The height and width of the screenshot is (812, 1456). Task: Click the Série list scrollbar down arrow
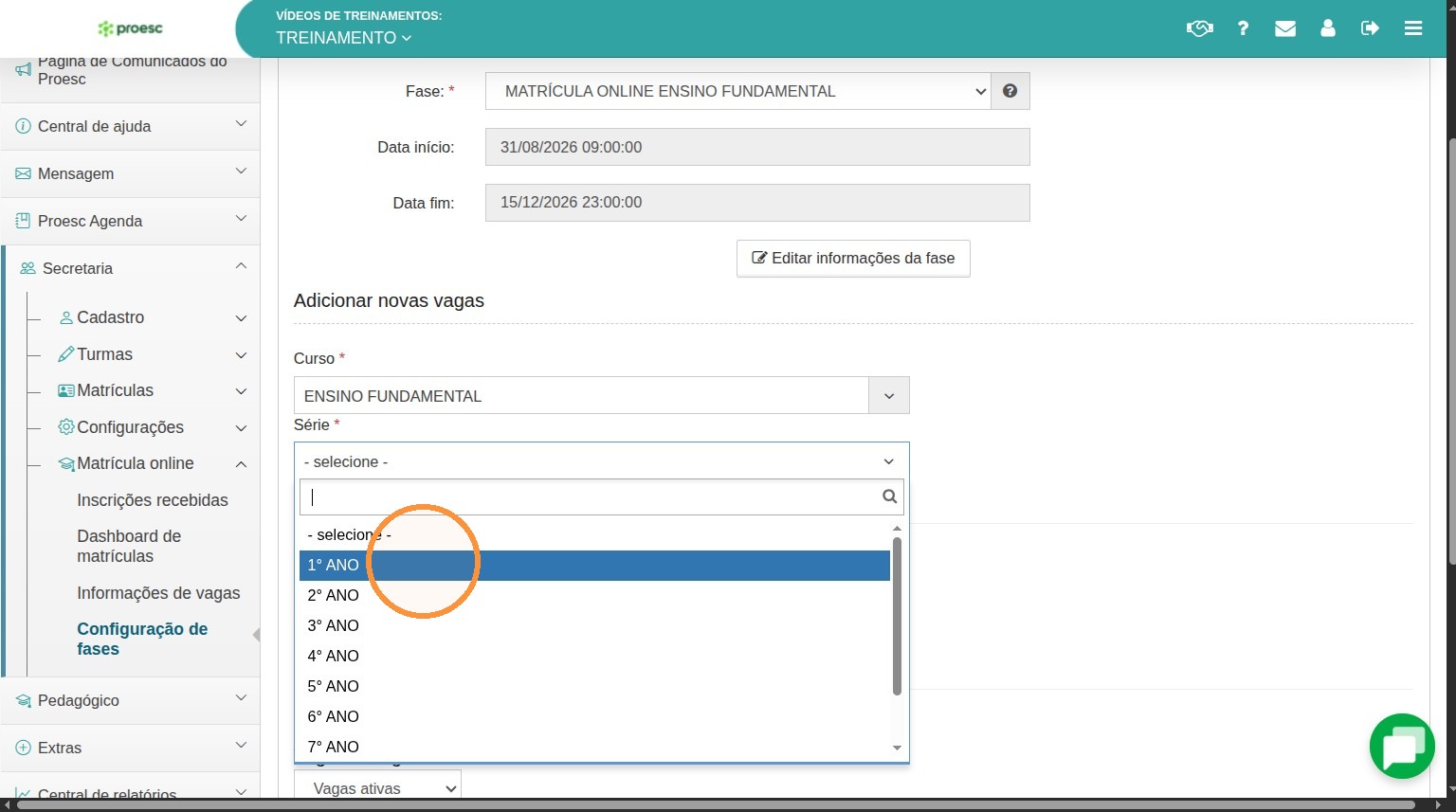coord(897,749)
